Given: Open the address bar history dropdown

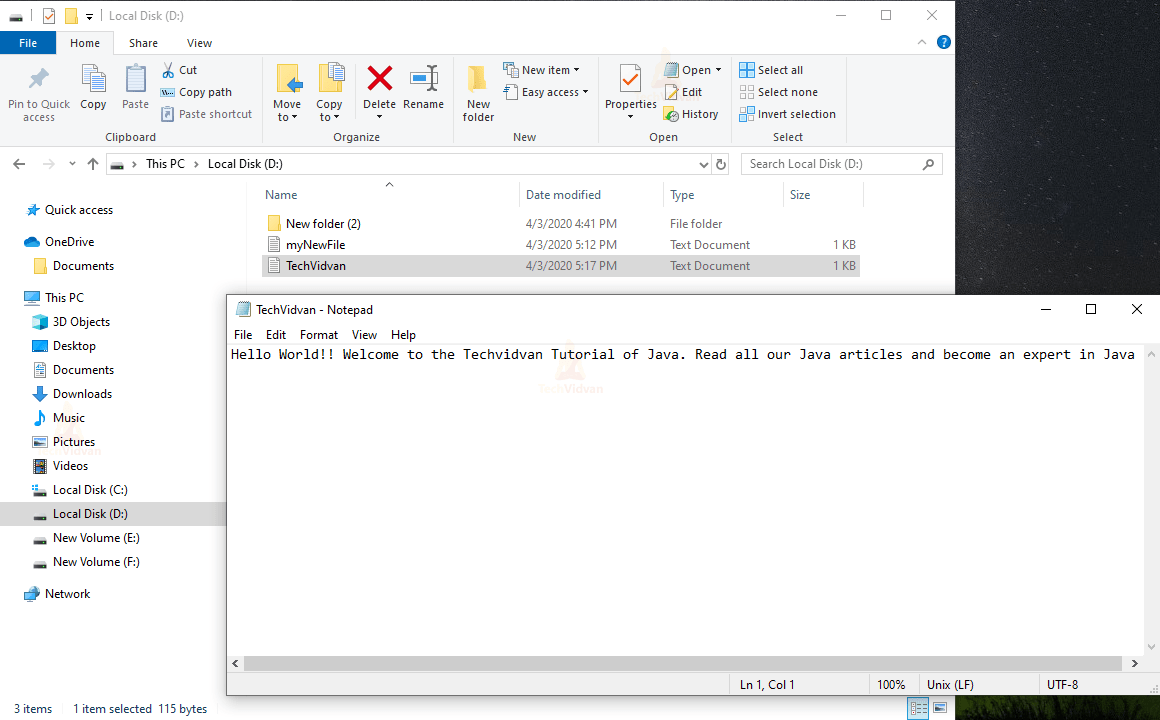Looking at the screenshot, I should click(x=703, y=163).
